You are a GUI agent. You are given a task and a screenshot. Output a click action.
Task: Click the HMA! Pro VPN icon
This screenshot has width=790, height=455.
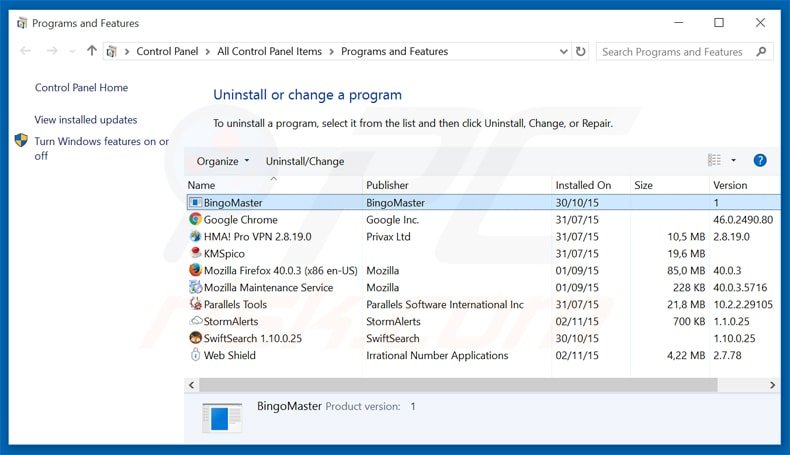tap(195, 237)
